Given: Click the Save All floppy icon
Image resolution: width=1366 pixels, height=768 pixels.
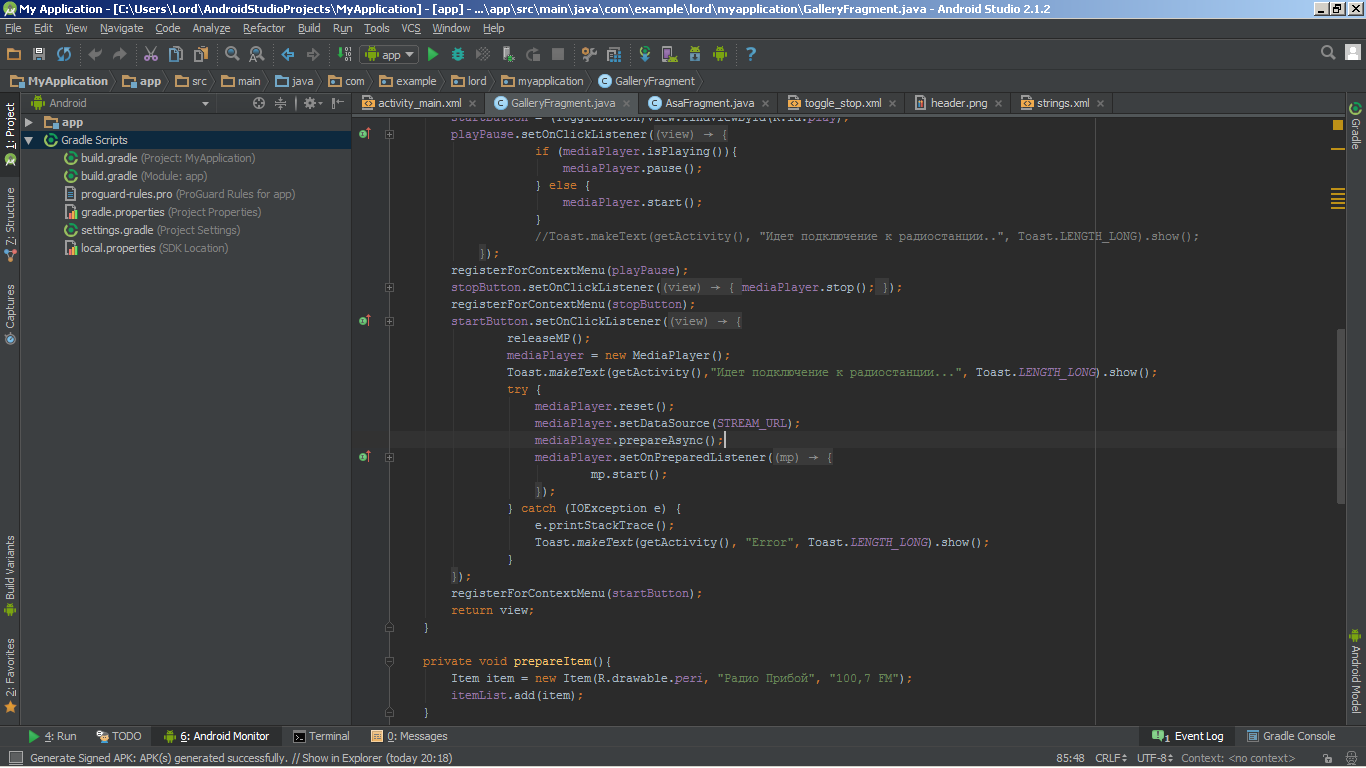Looking at the screenshot, I should point(39,54).
